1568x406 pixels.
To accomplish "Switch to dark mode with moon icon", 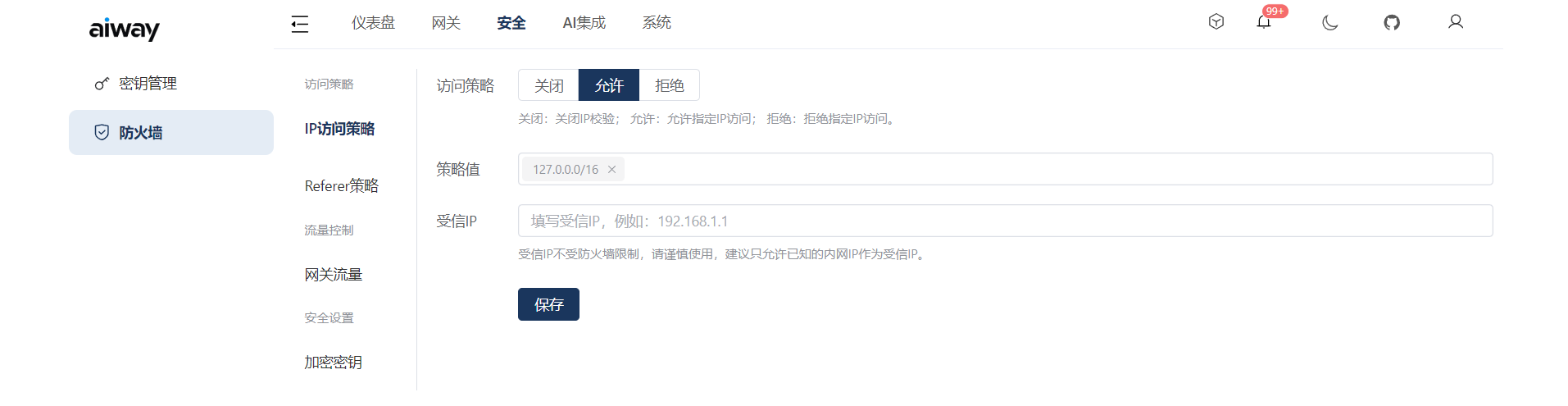I will pyautogui.click(x=1330, y=22).
